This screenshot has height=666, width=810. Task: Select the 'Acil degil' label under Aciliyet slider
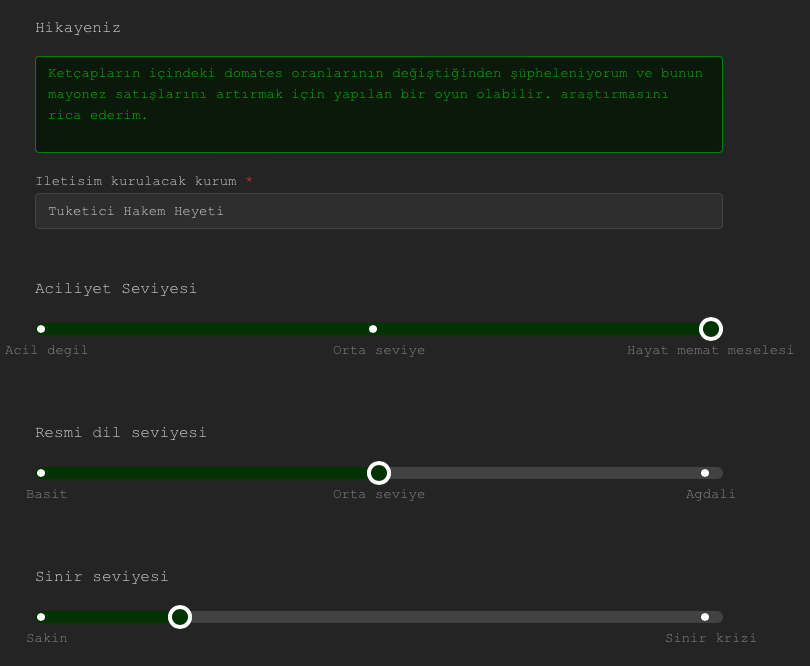(x=47, y=350)
